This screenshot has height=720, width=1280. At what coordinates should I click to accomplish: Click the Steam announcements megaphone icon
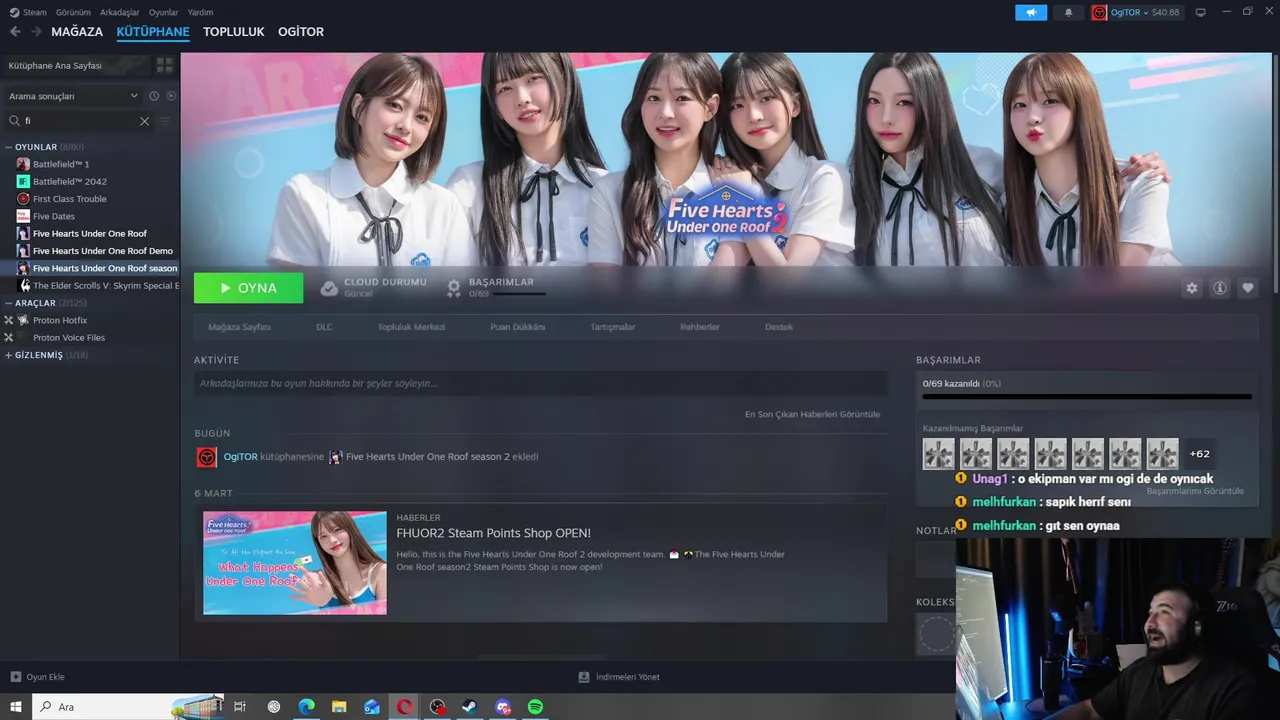point(1031,12)
